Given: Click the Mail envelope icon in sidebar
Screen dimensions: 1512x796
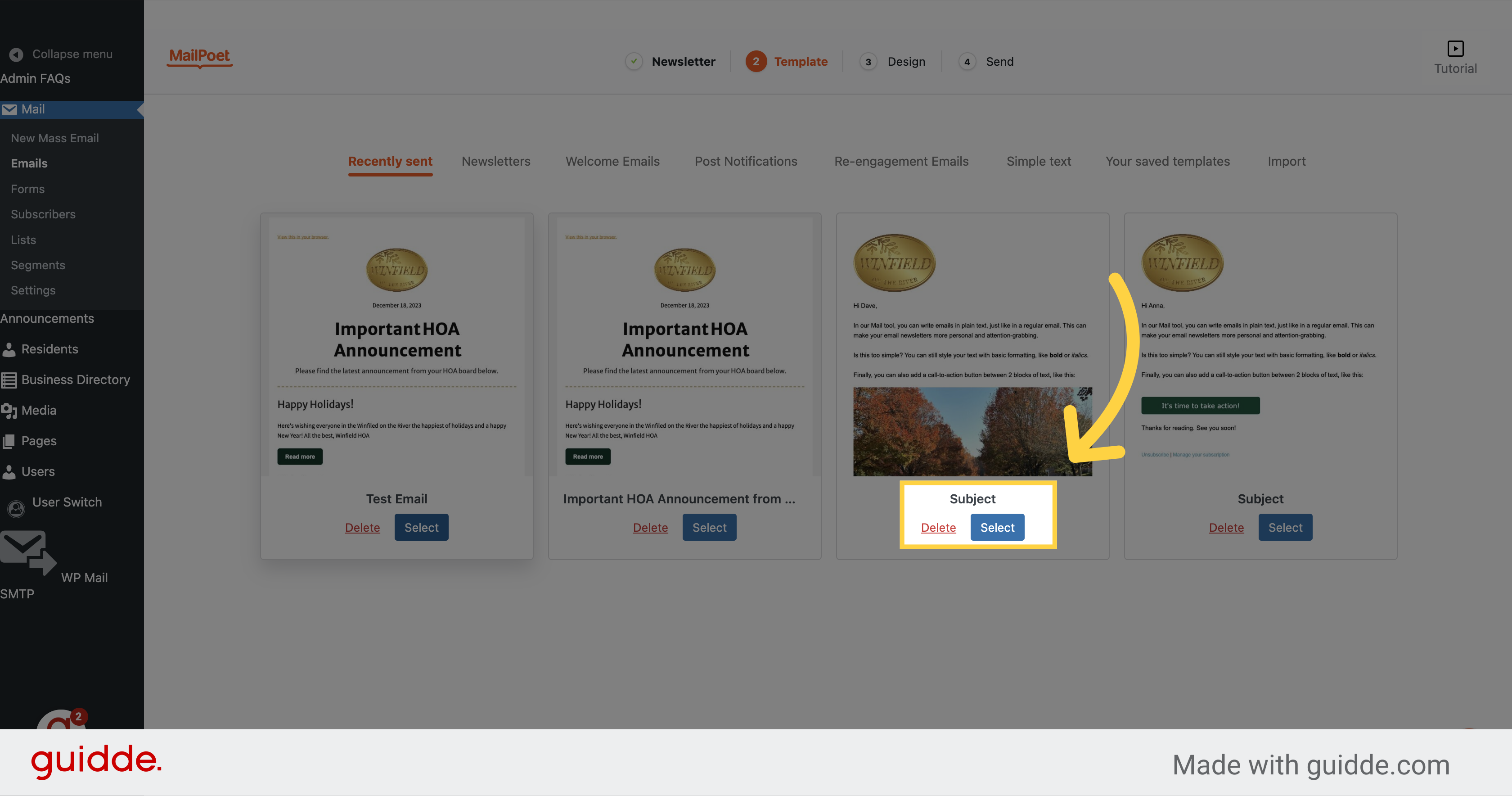Looking at the screenshot, I should point(9,109).
